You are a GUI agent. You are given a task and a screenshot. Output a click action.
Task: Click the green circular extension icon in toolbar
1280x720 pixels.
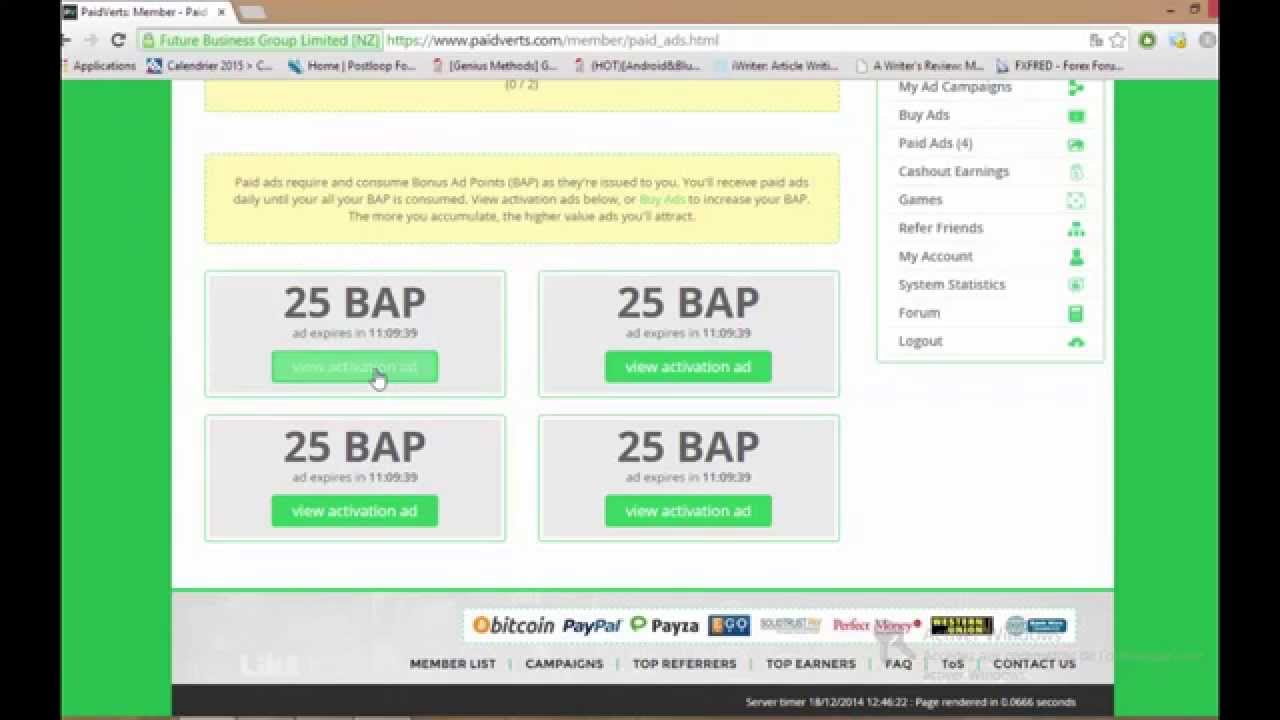click(x=1148, y=40)
